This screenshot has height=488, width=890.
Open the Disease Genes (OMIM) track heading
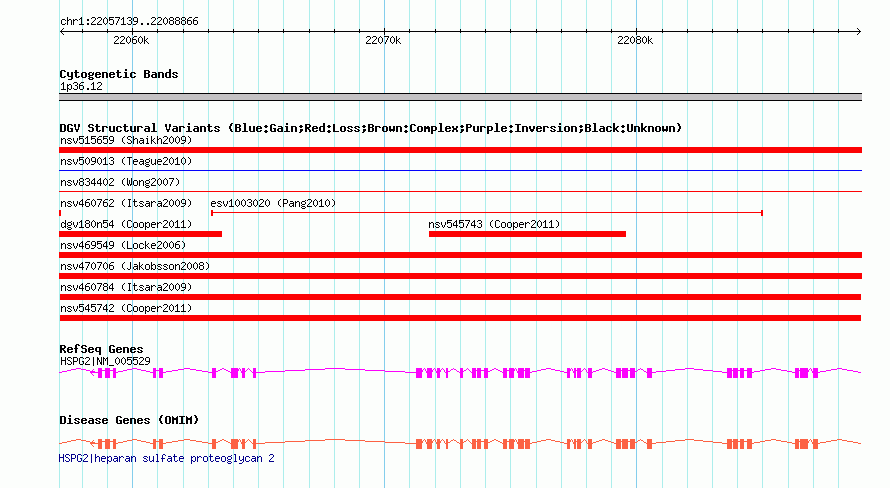click(129, 420)
